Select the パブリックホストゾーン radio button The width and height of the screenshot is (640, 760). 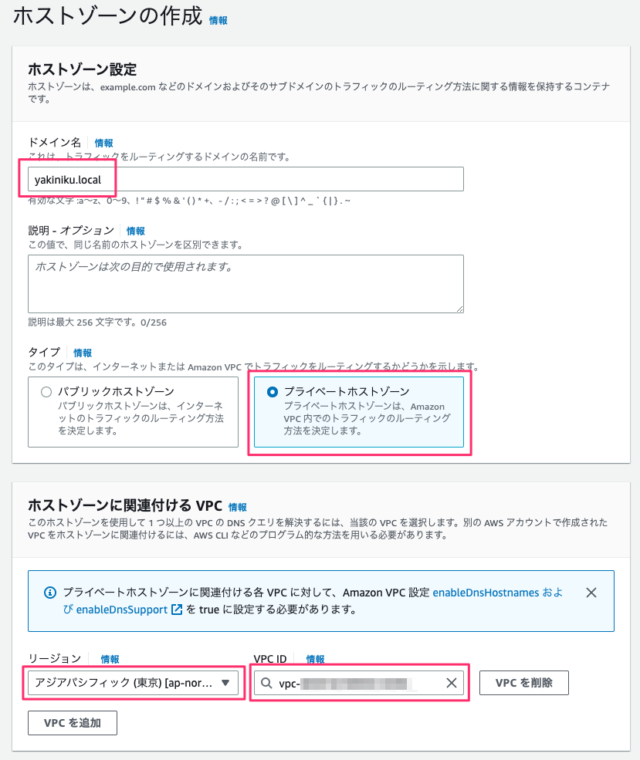tap(46, 392)
